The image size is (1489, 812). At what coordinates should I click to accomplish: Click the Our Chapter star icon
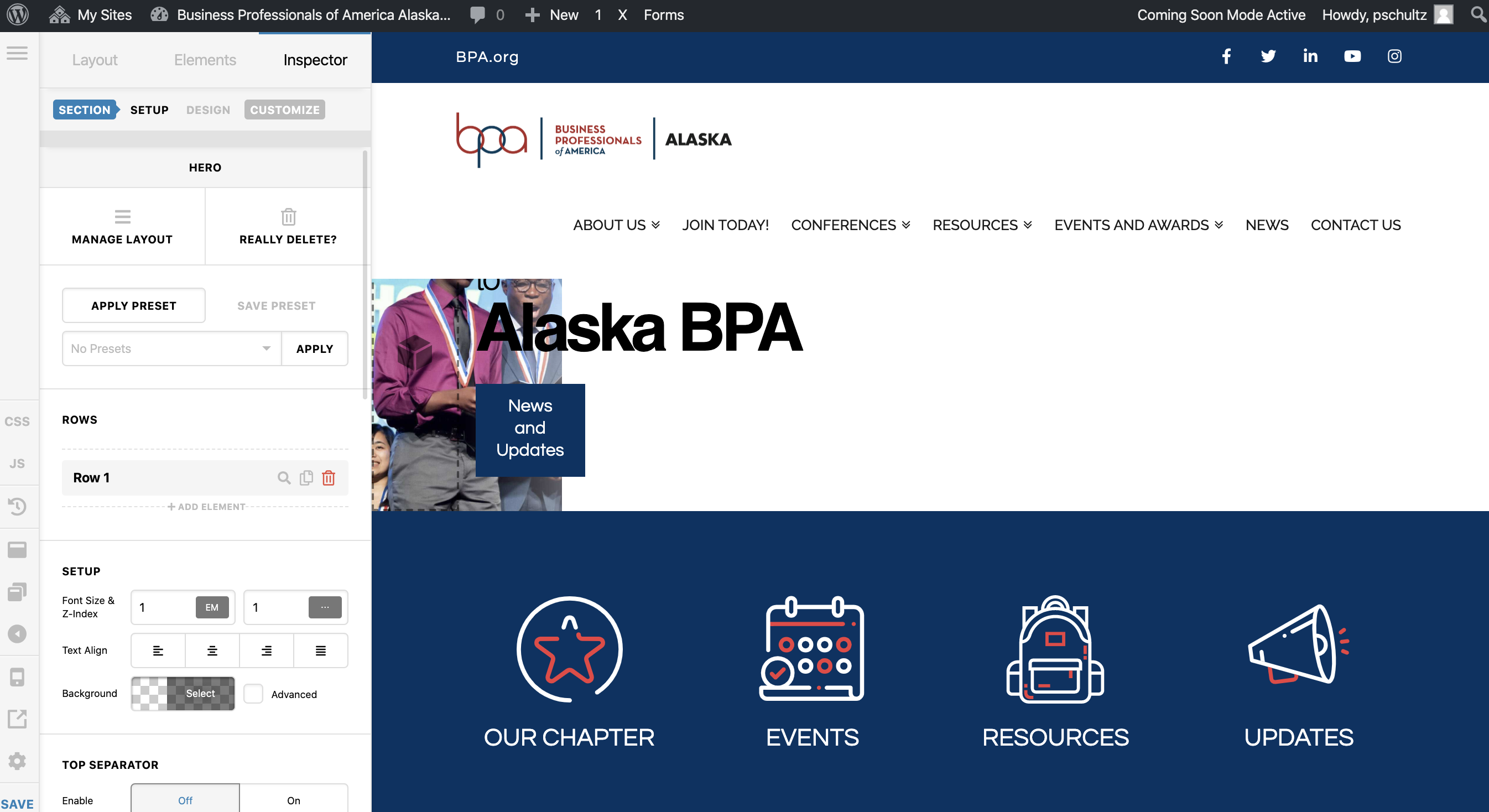pyautogui.click(x=569, y=649)
